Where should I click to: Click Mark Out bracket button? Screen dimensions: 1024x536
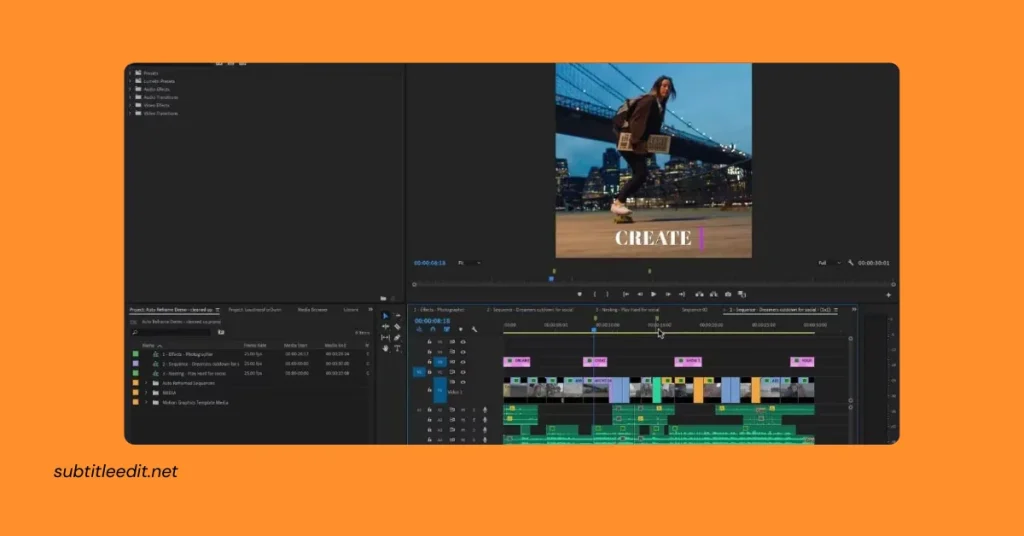607,294
